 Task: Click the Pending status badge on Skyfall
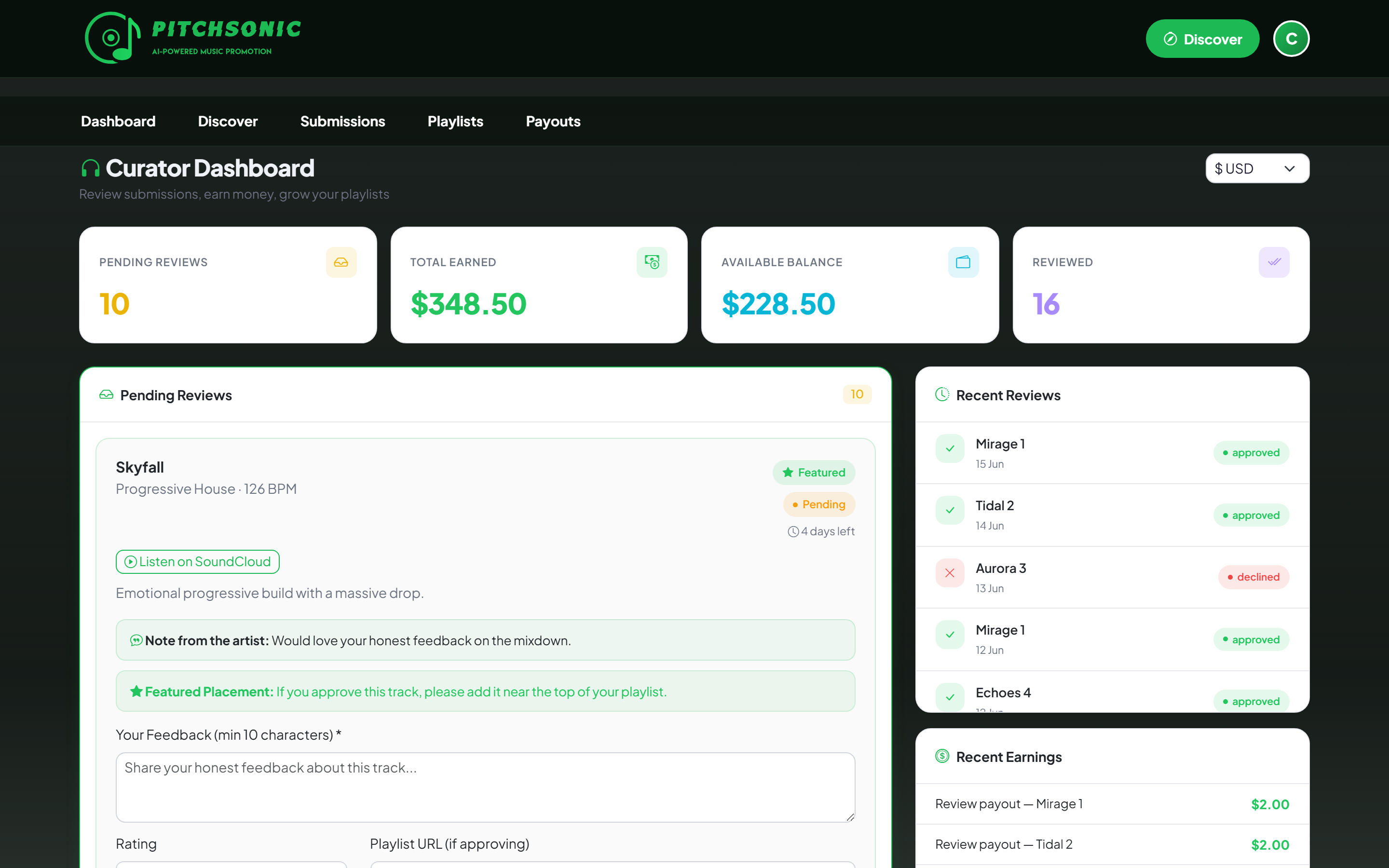tap(819, 504)
